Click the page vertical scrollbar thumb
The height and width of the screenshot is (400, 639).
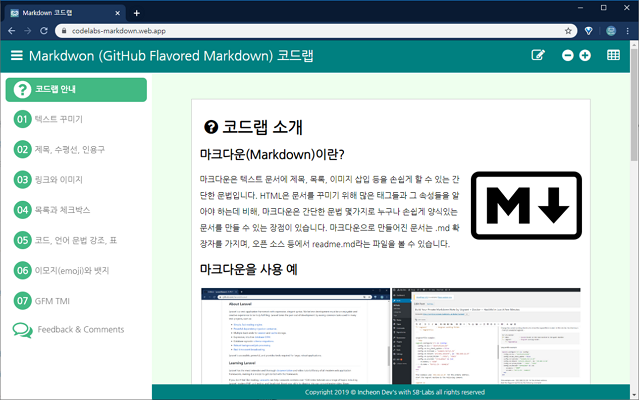tap(634, 106)
